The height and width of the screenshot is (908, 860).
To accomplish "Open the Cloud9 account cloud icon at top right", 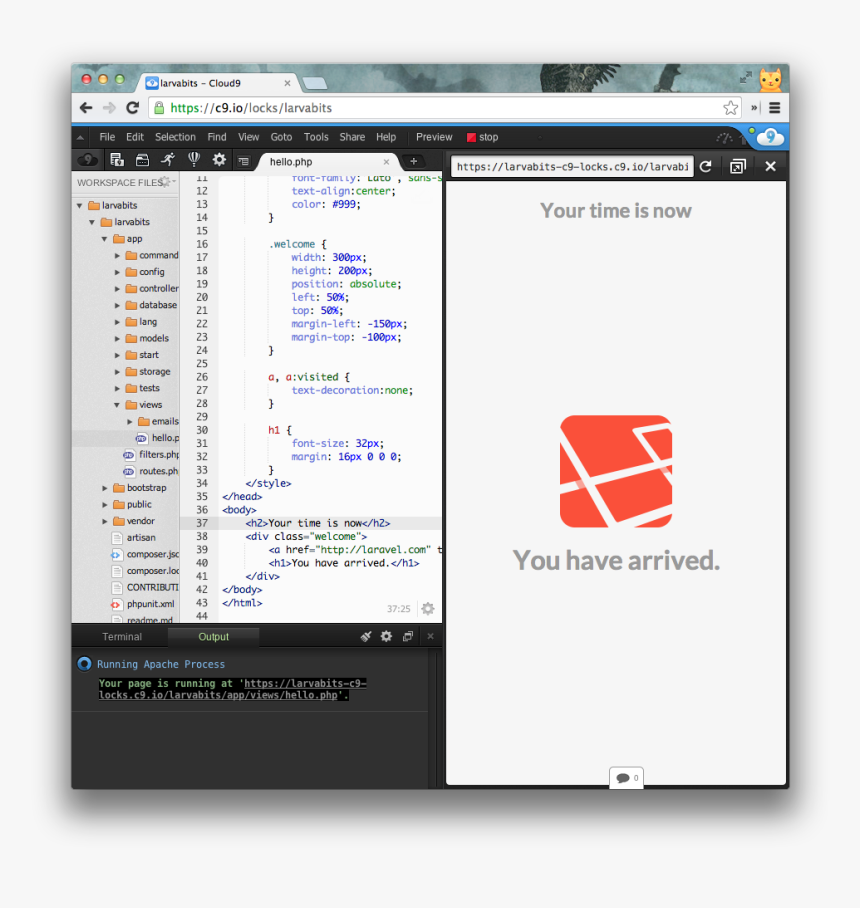I will pyautogui.click(x=770, y=137).
